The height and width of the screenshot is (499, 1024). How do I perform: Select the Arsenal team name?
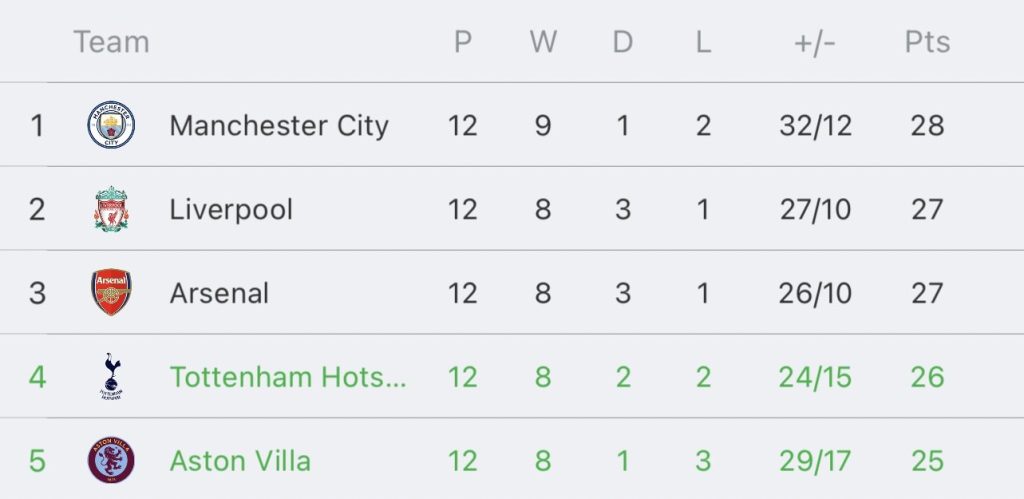coord(219,293)
